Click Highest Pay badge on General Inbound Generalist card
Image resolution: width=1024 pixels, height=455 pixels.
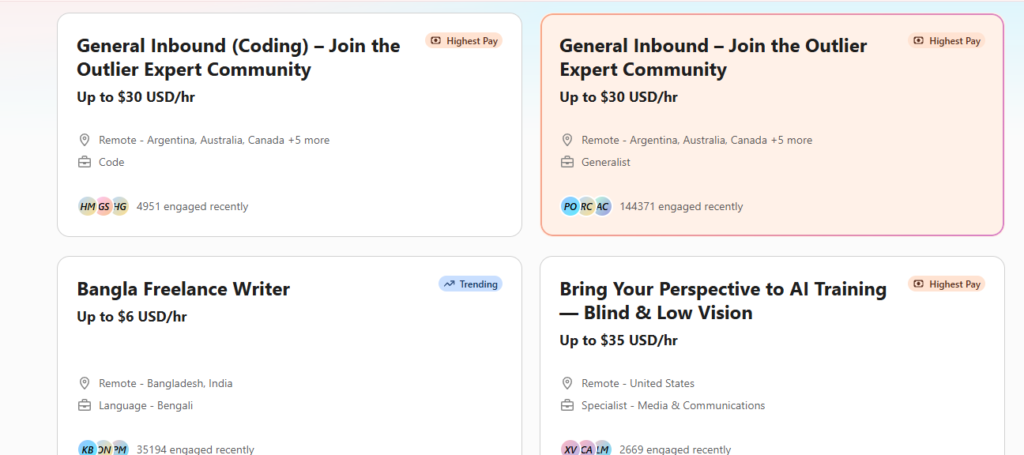(x=946, y=41)
